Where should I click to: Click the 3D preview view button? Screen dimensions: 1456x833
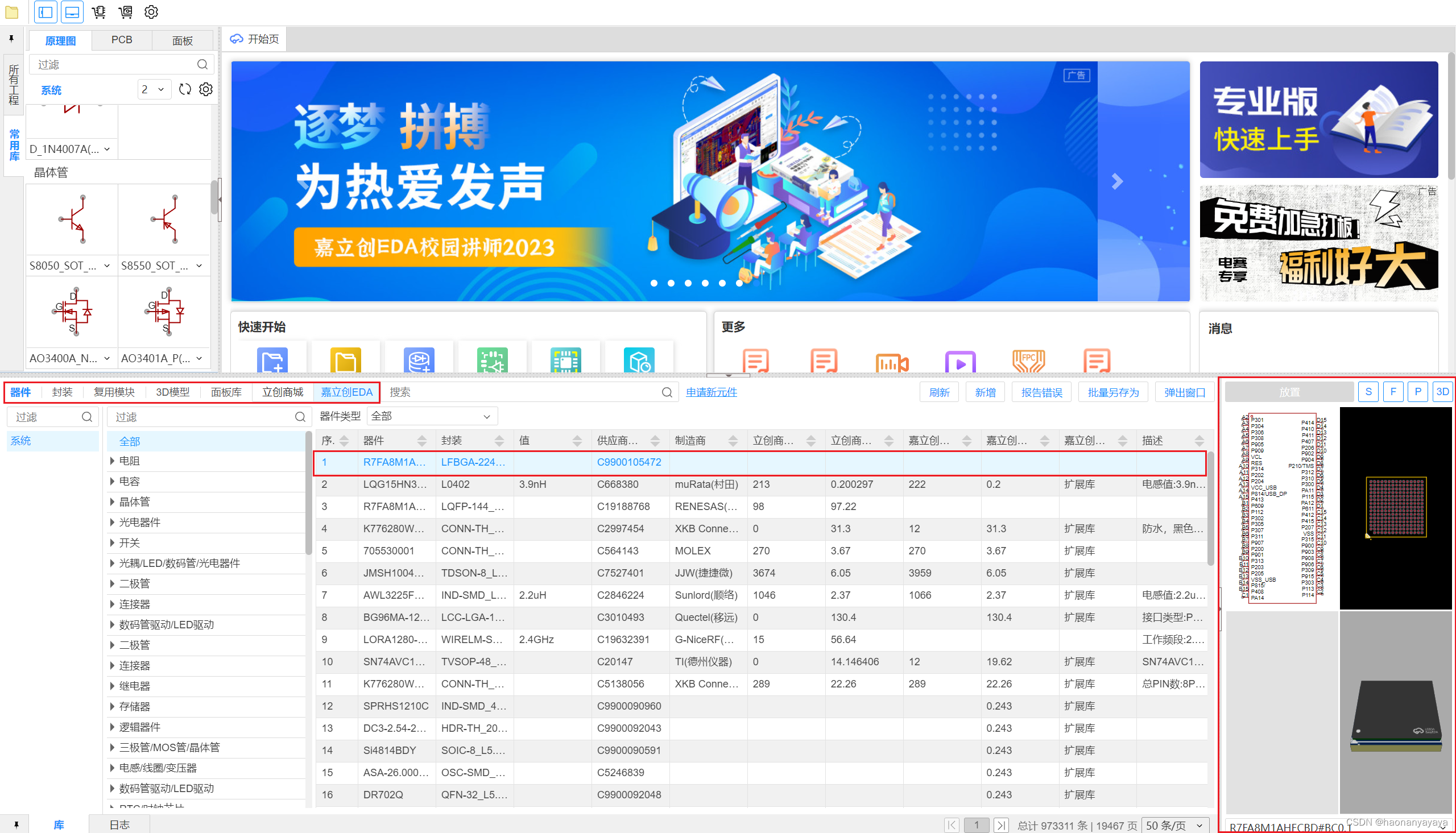coord(1442,392)
